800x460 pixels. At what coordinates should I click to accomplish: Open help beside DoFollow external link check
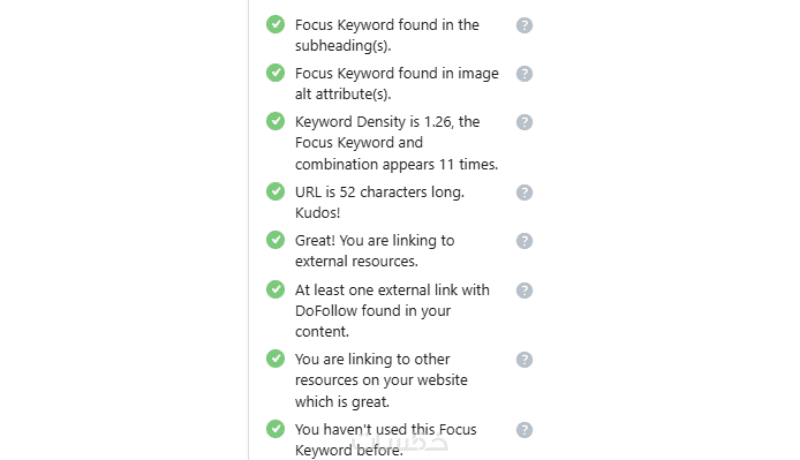[524, 290]
